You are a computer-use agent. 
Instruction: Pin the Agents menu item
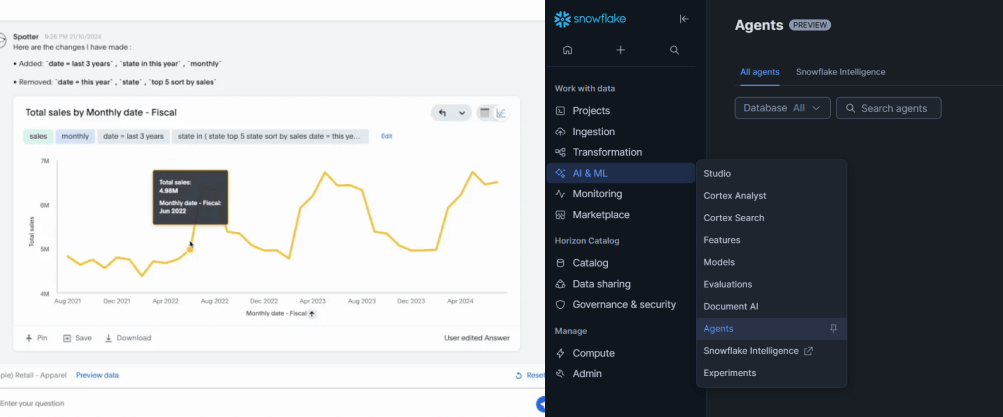click(x=834, y=329)
